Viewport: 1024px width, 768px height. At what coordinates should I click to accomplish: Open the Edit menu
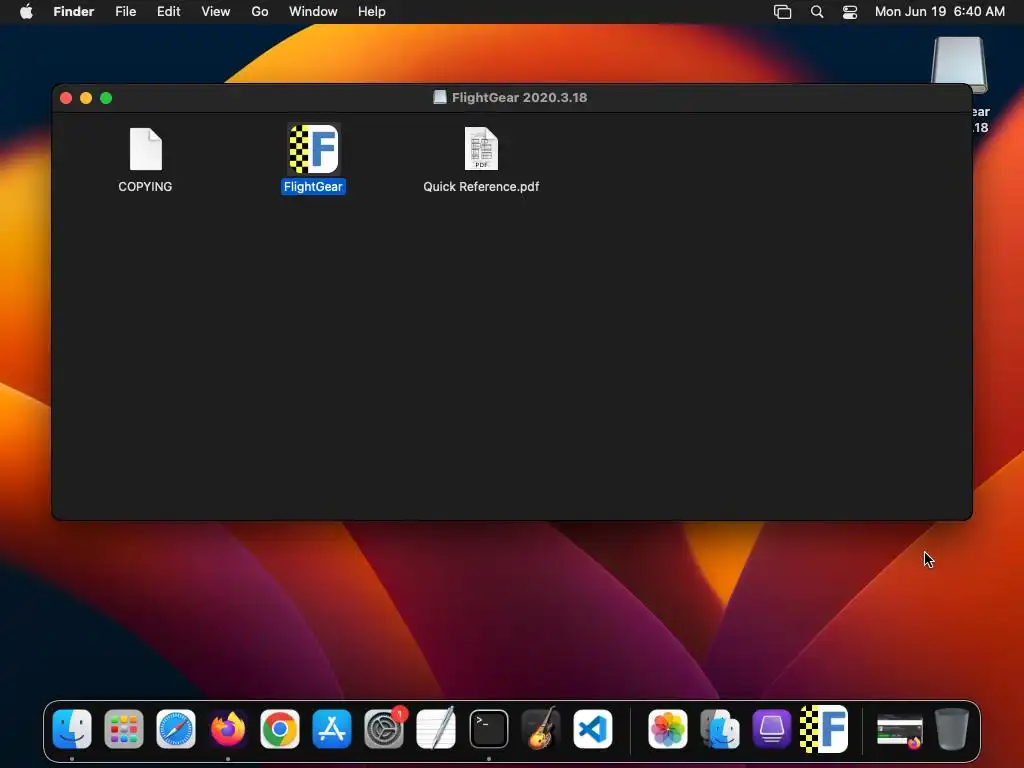coord(168,12)
